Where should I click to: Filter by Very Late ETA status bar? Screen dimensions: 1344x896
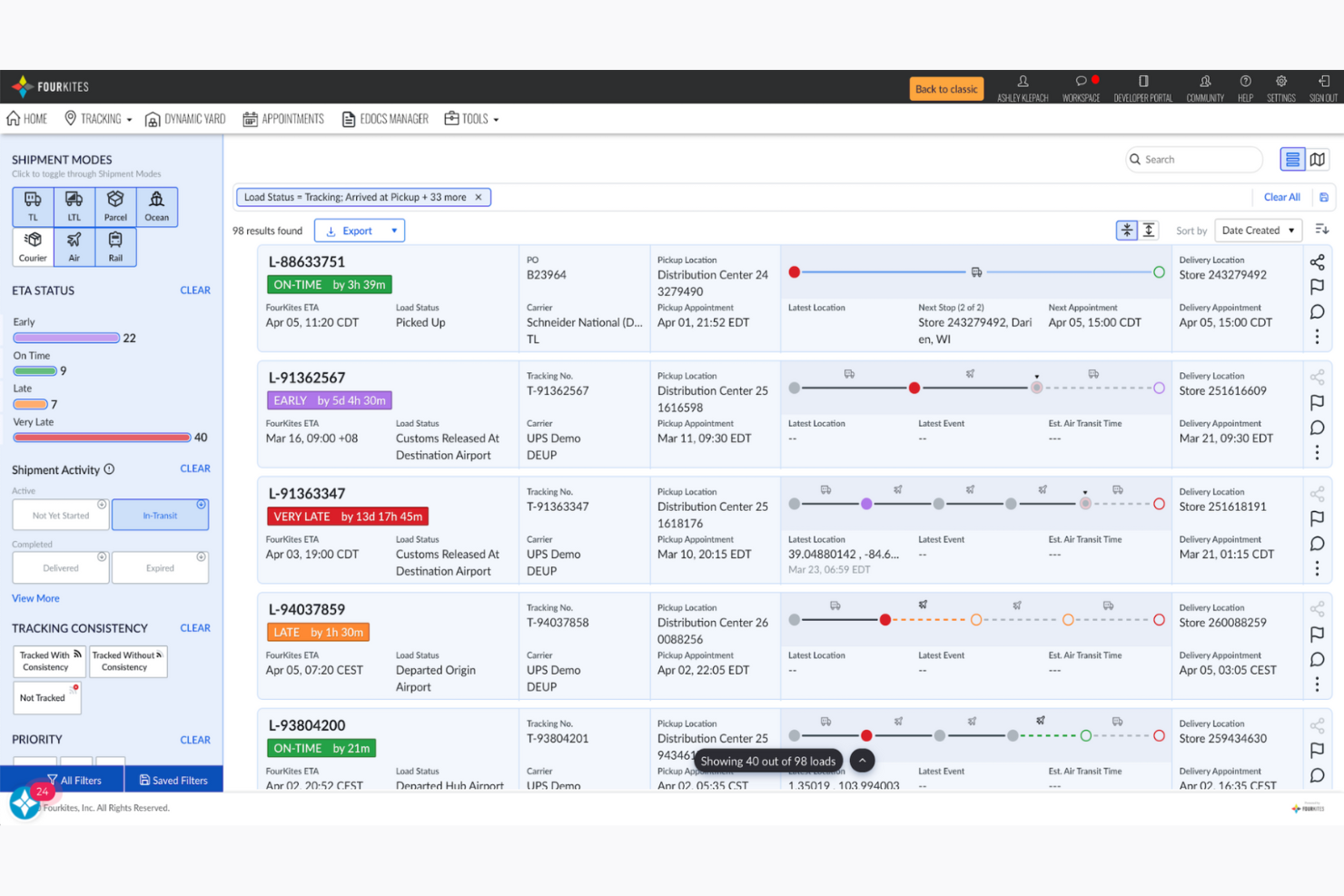[x=102, y=438]
